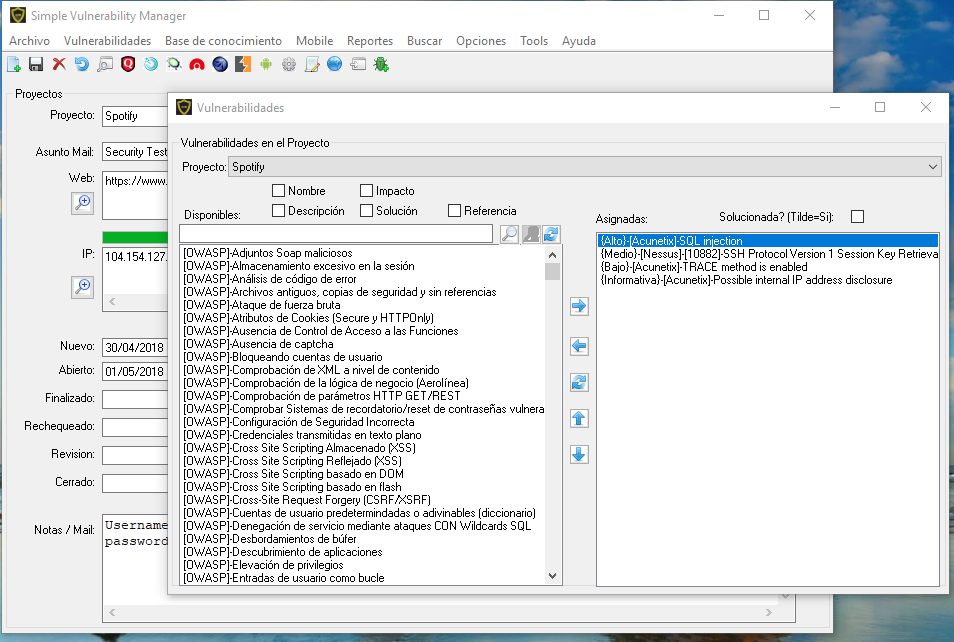Unassign vulnerability with the left arrow button

pyautogui.click(x=579, y=346)
